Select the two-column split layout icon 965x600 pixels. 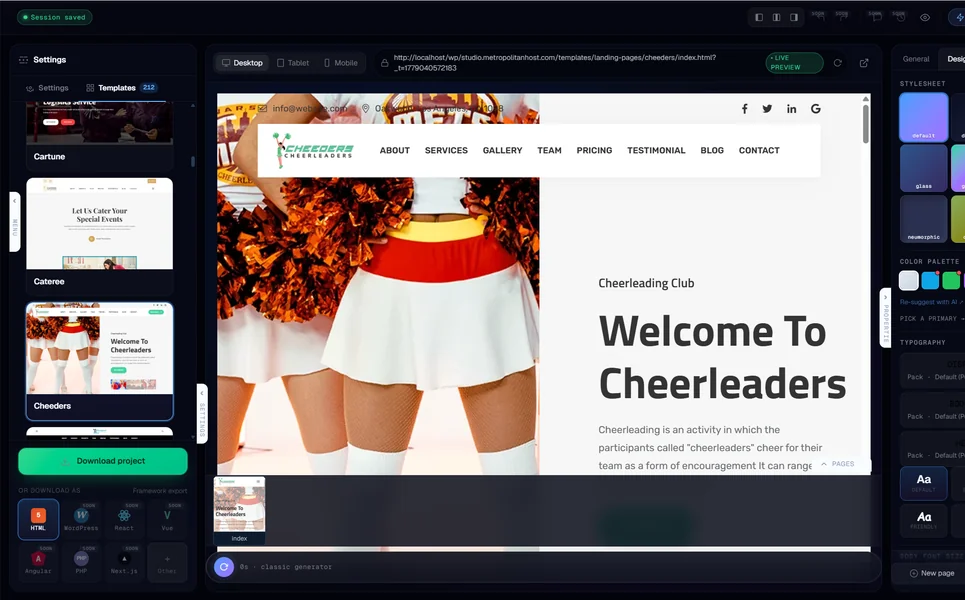776,17
